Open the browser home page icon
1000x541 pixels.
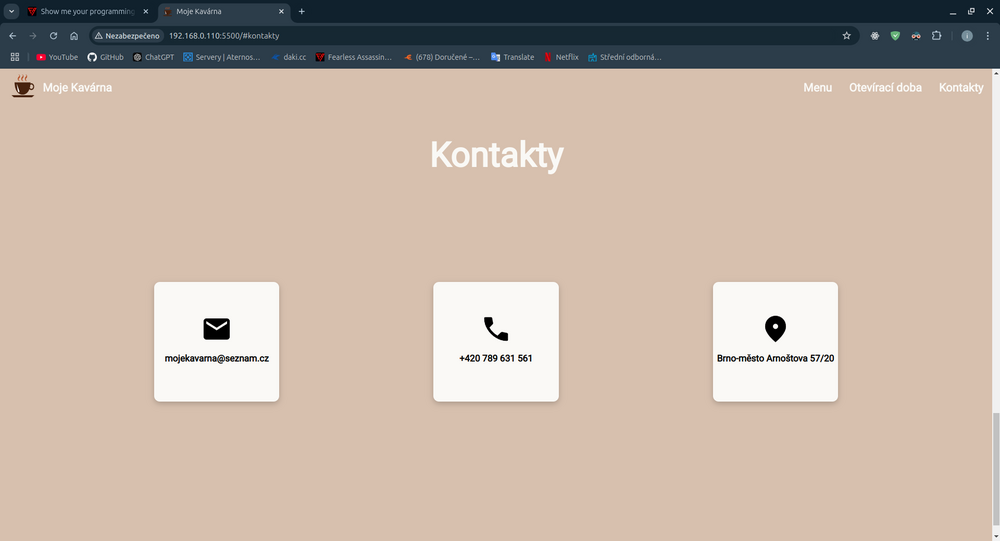click(74, 36)
